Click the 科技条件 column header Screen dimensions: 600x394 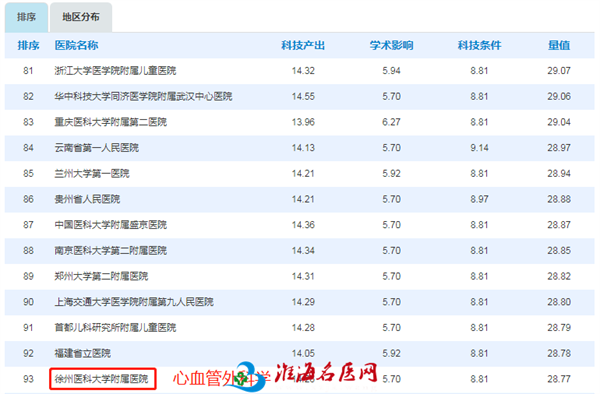point(479,46)
